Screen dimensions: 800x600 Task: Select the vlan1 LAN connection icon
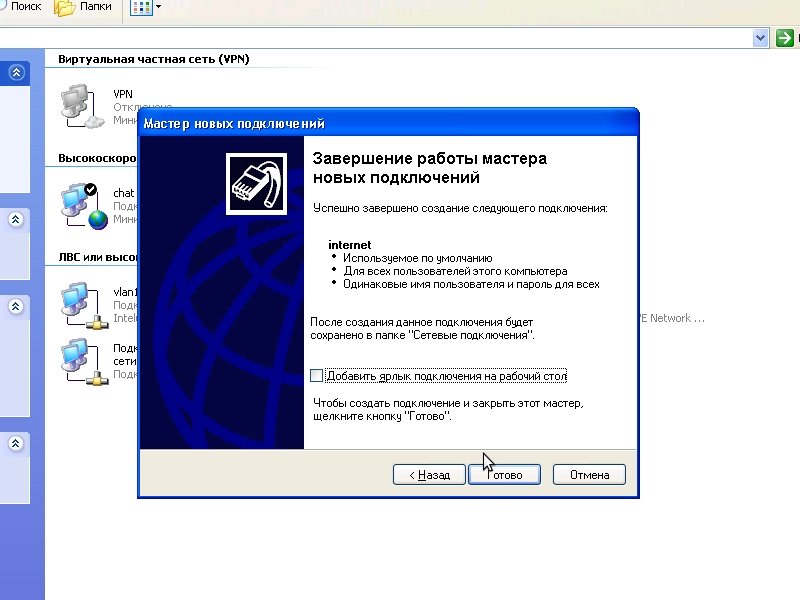click(x=84, y=305)
